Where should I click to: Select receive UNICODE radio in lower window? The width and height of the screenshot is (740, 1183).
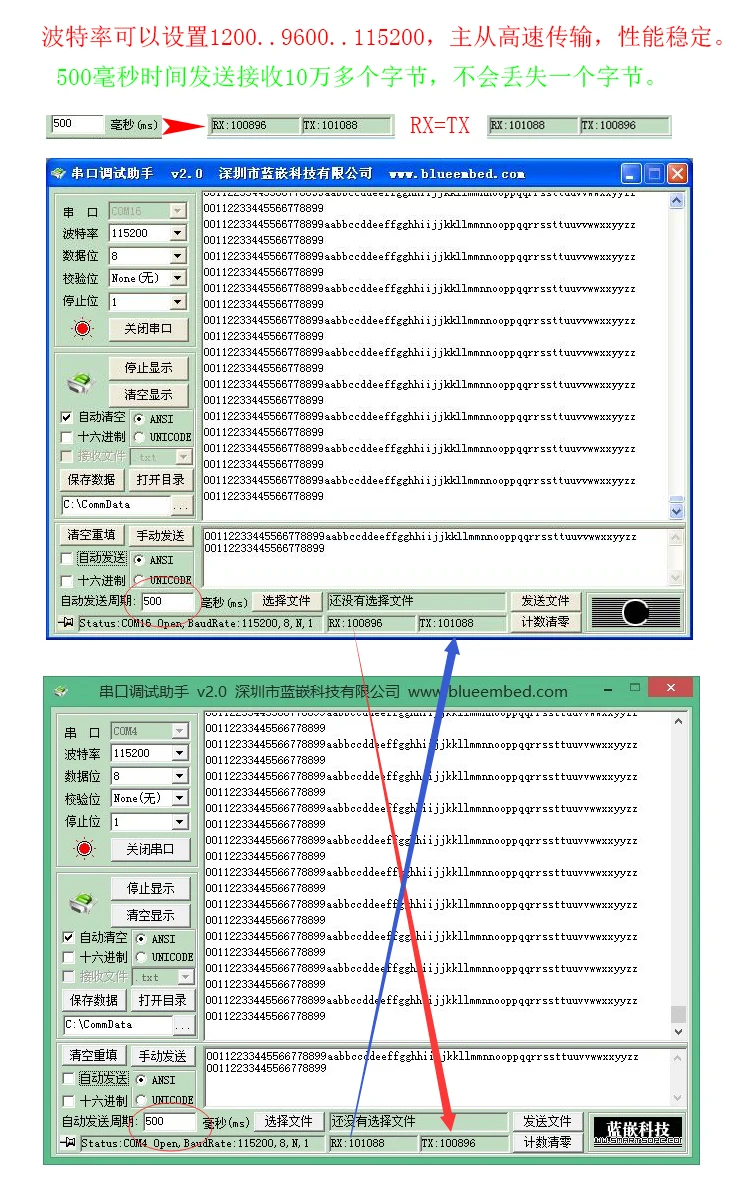pos(140,957)
